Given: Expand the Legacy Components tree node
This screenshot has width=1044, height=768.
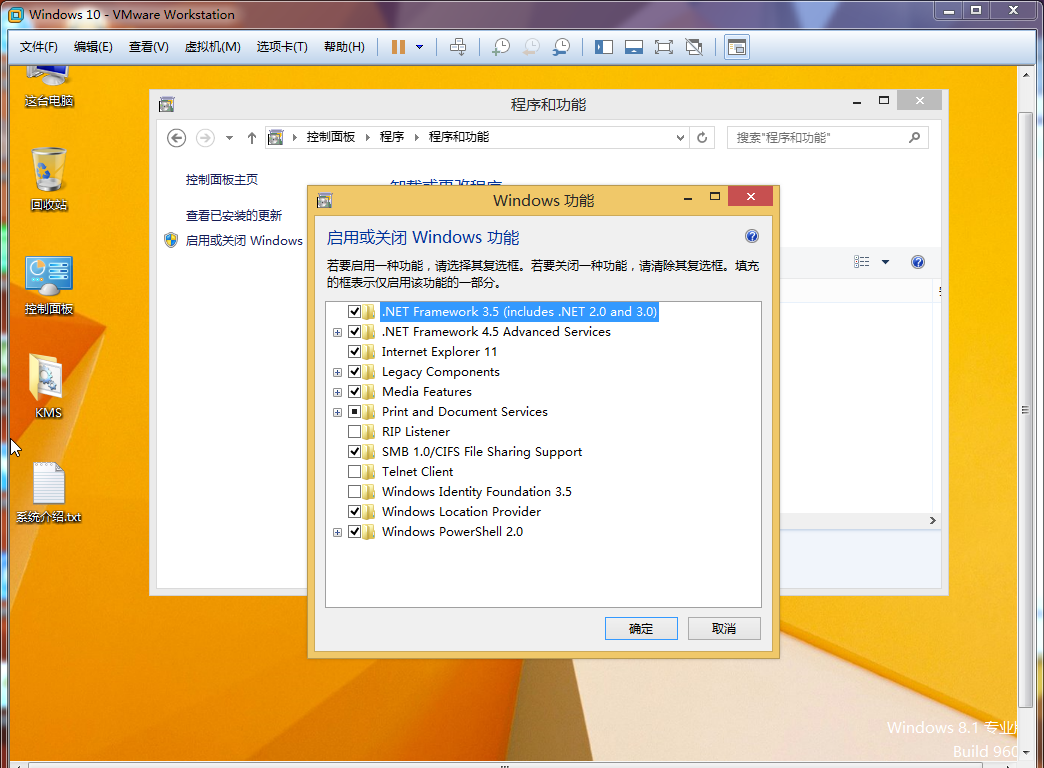Looking at the screenshot, I should (x=338, y=372).
